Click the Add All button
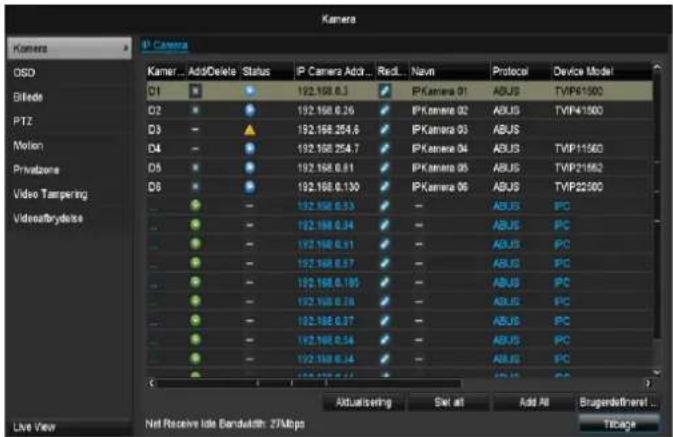Screen dimensions: 673x437 click(534, 403)
